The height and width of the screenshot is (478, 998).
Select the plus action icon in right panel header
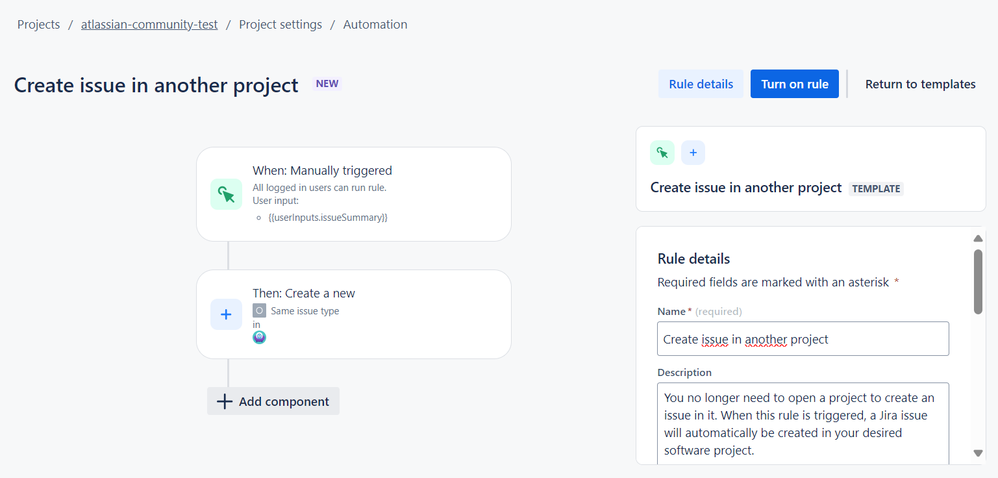pos(693,153)
